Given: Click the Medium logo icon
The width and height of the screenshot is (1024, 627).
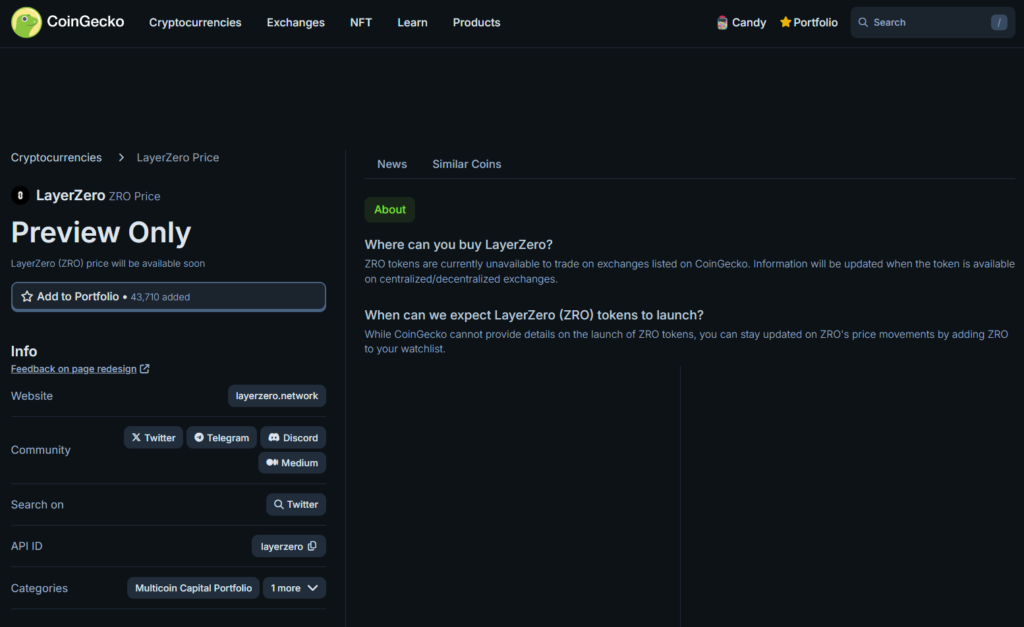Looking at the screenshot, I should coord(272,462).
